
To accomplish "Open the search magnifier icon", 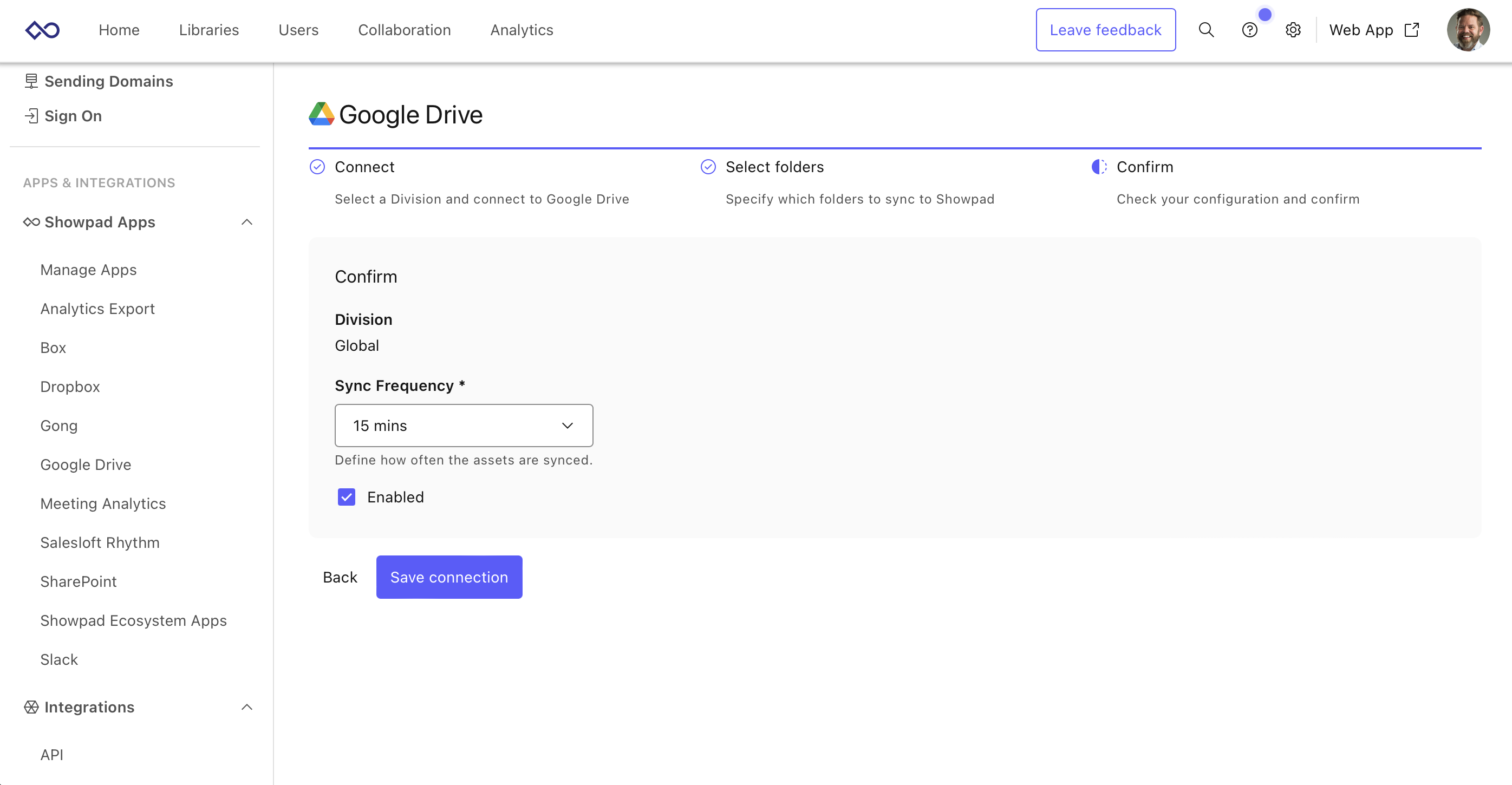I will coord(1206,30).
